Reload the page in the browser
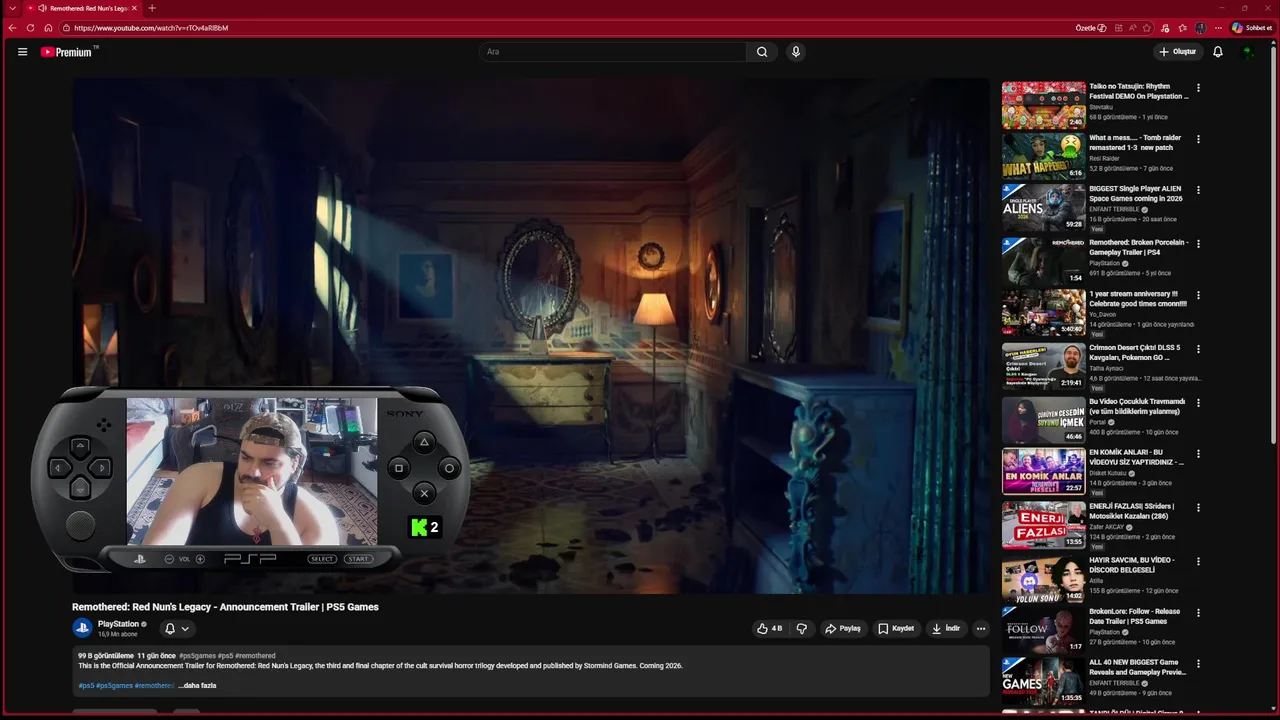The image size is (1280, 720). pos(31,28)
